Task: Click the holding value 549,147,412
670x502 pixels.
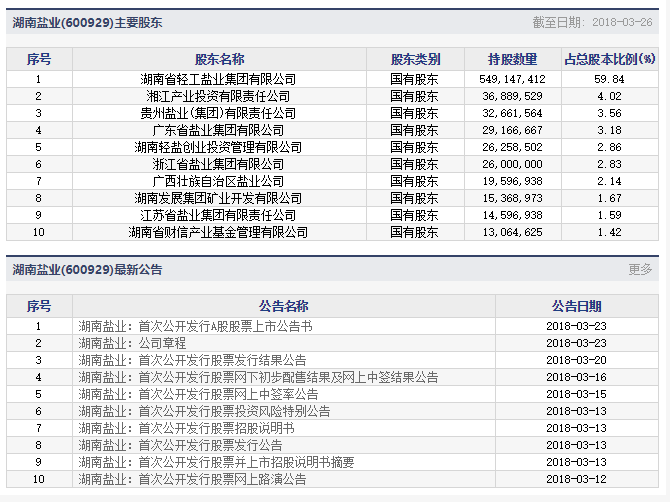Action: pos(512,79)
